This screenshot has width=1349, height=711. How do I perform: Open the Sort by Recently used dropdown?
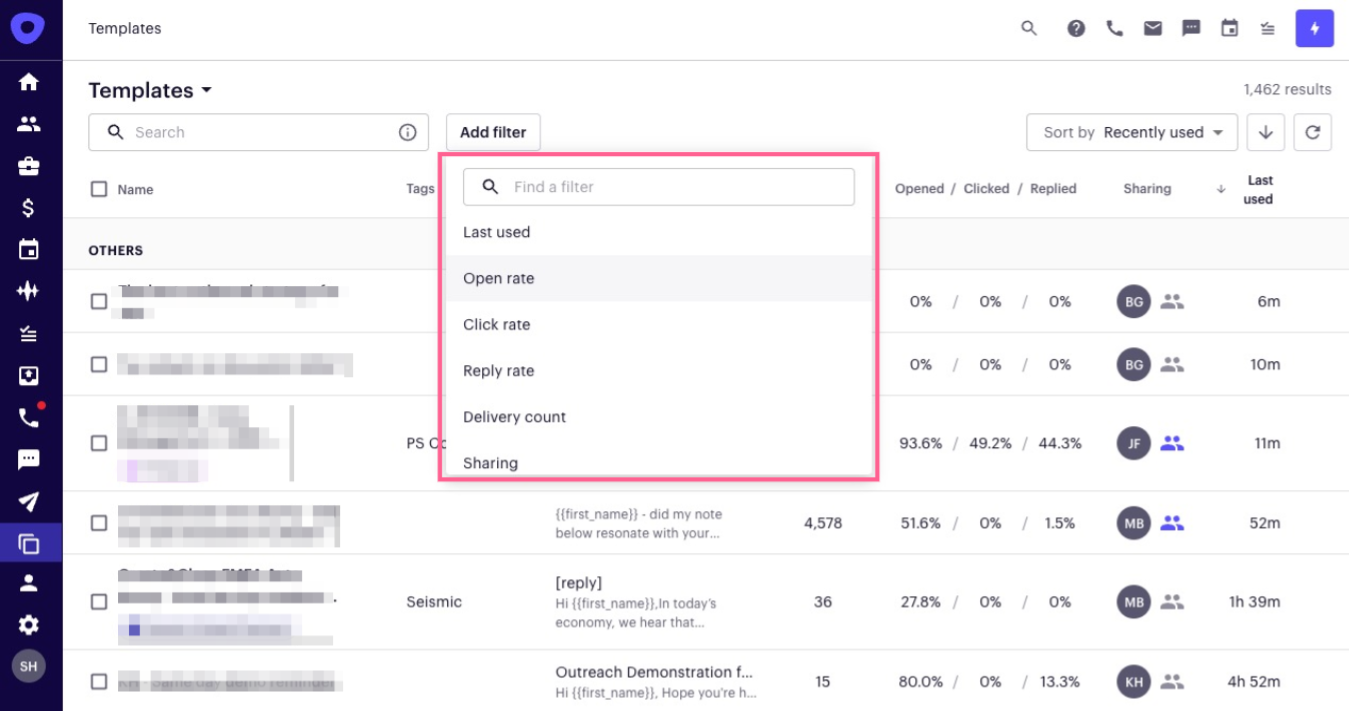coord(1132,132)
